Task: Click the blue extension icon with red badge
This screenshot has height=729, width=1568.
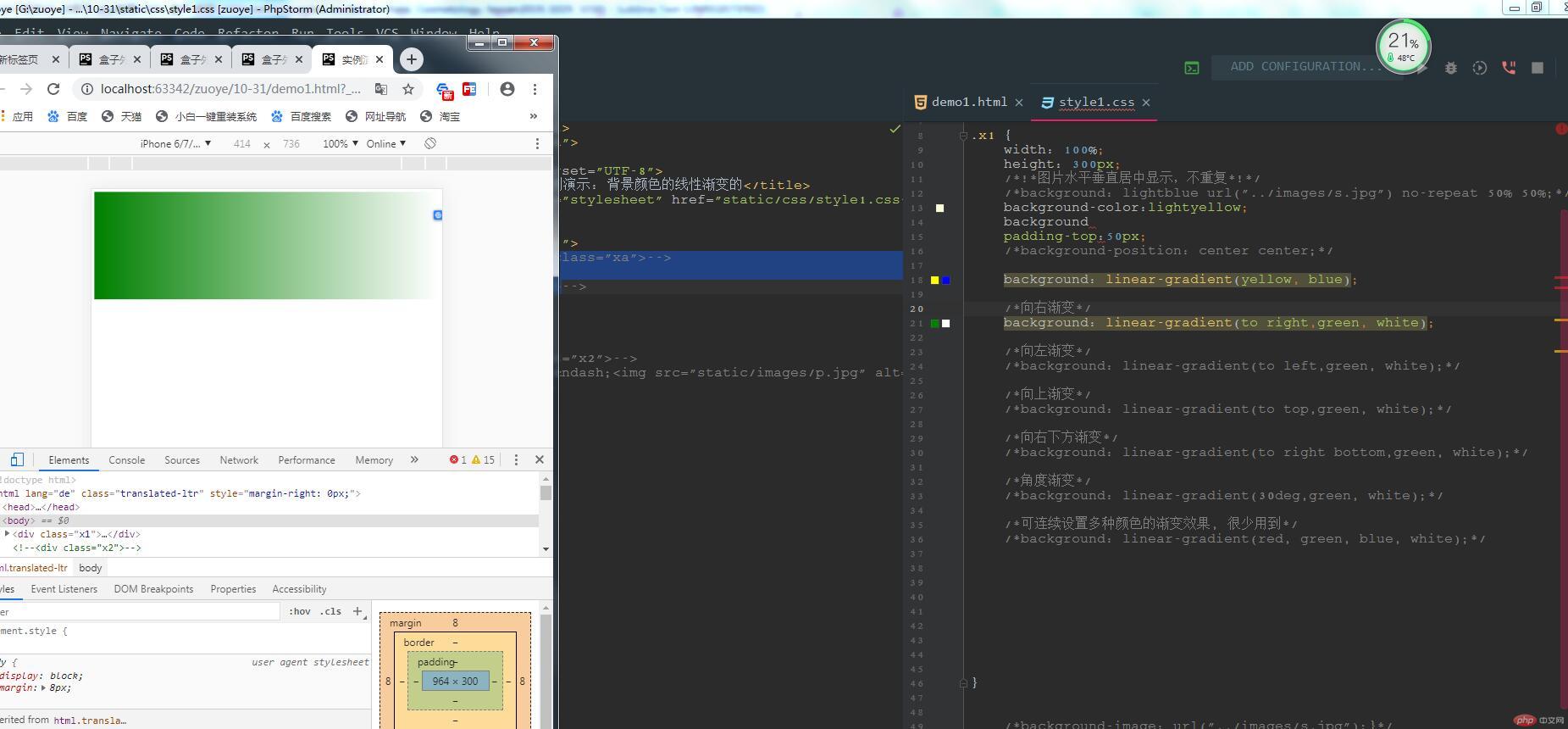Action: click(444, 90)
